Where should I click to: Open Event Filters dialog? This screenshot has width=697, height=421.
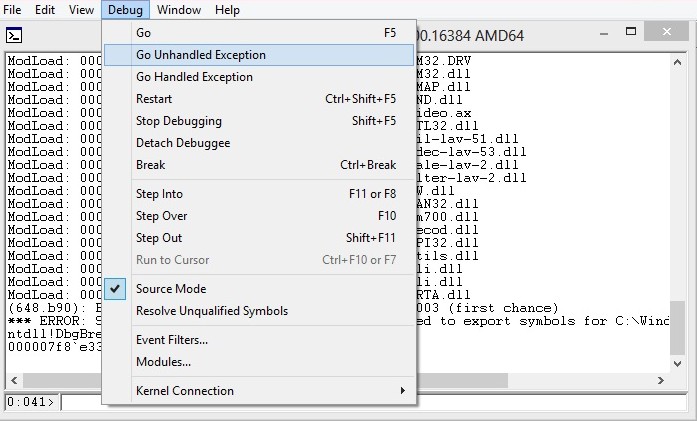click(171, 340)
